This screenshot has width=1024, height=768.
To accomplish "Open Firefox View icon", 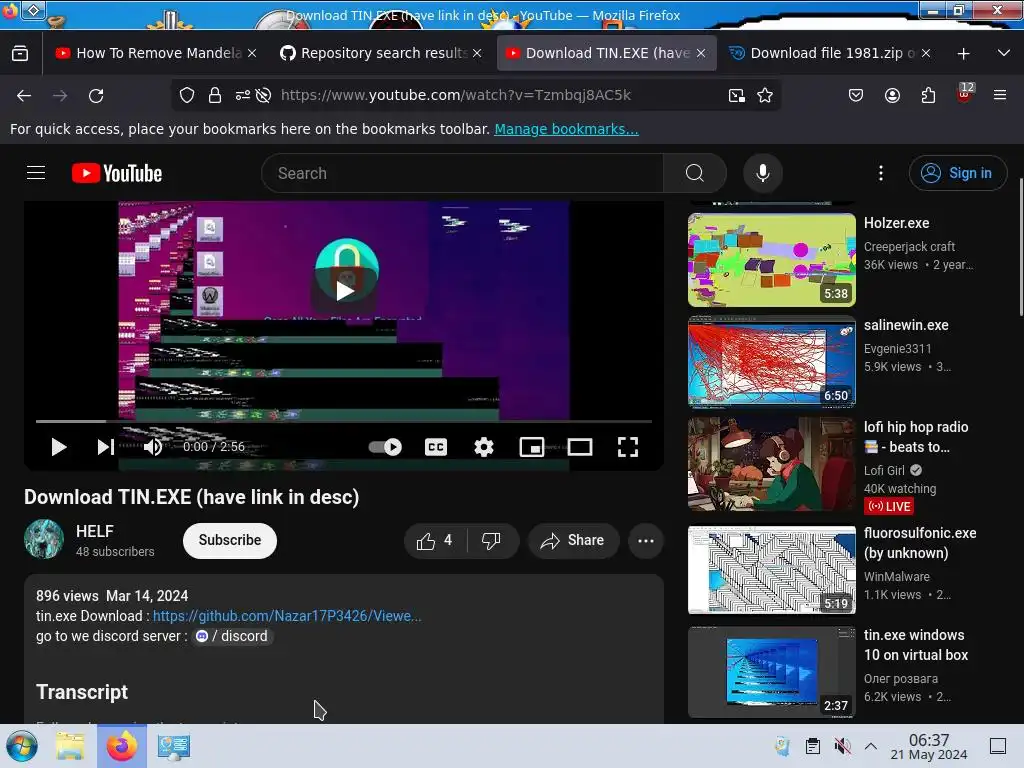I will (20, 54).
